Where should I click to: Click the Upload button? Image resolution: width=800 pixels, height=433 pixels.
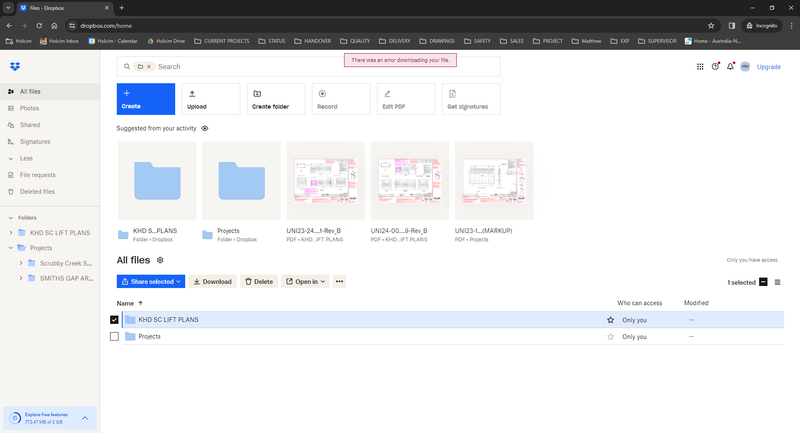click(x=210, y=99)
